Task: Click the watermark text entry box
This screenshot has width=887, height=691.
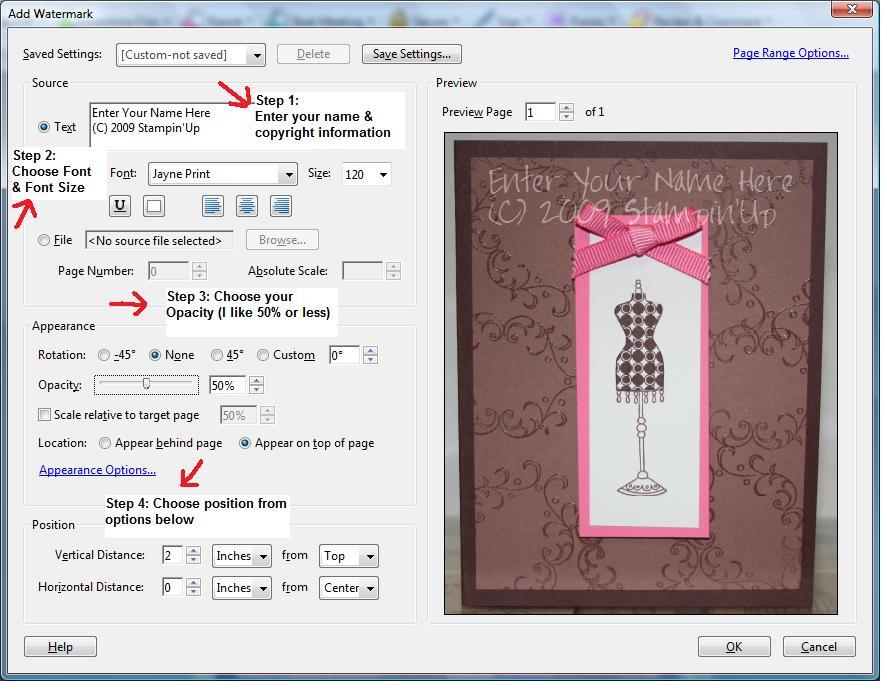Action: click(170, 126)
